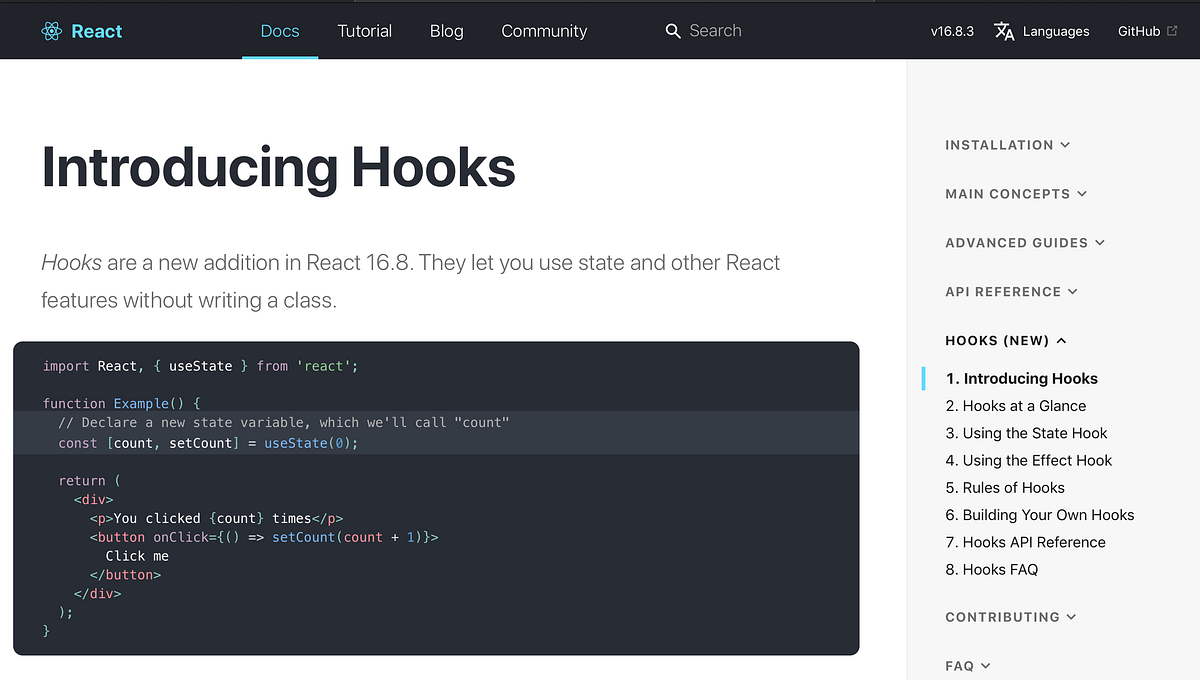Switch to the Tutorial tab
This screenshot has height=680, width=1200.
point(364,31)
